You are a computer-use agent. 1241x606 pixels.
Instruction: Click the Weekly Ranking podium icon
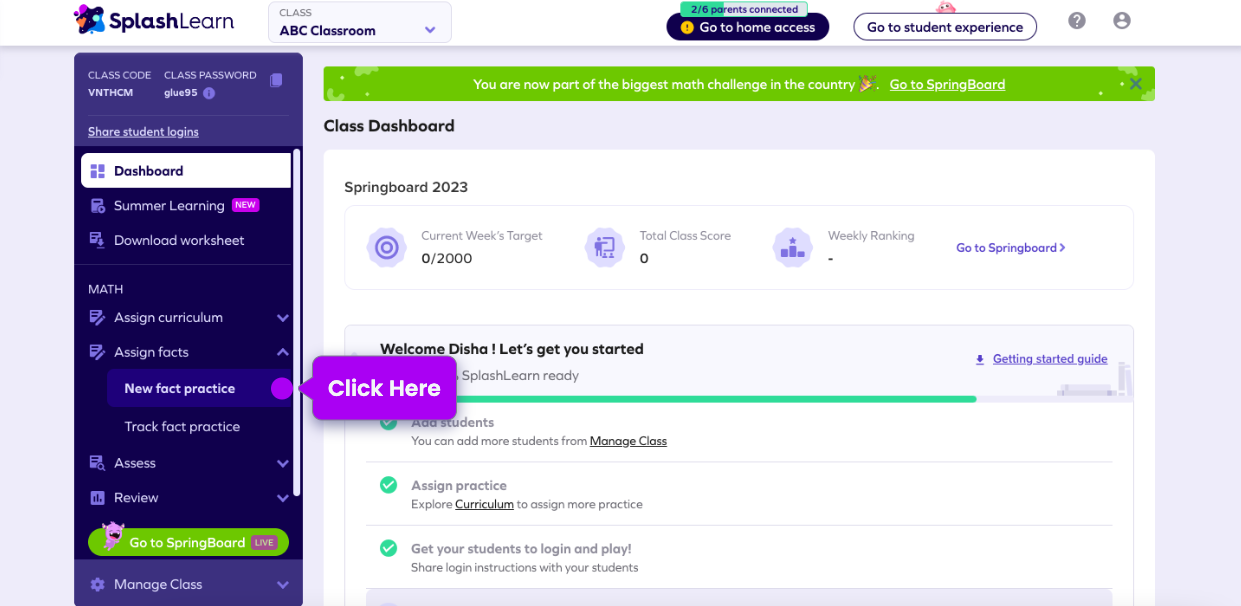pyautogui.click(x=793, y=247)
